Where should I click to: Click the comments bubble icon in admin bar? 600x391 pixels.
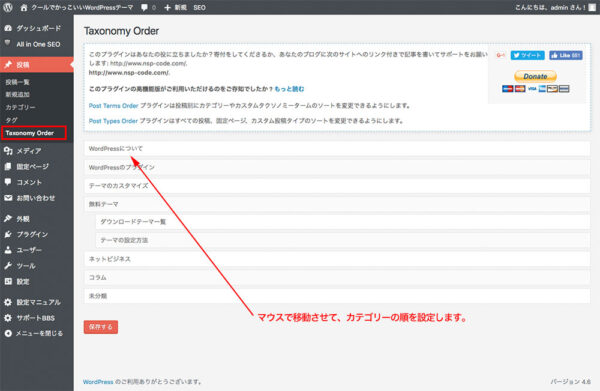(x=144, y=7)
